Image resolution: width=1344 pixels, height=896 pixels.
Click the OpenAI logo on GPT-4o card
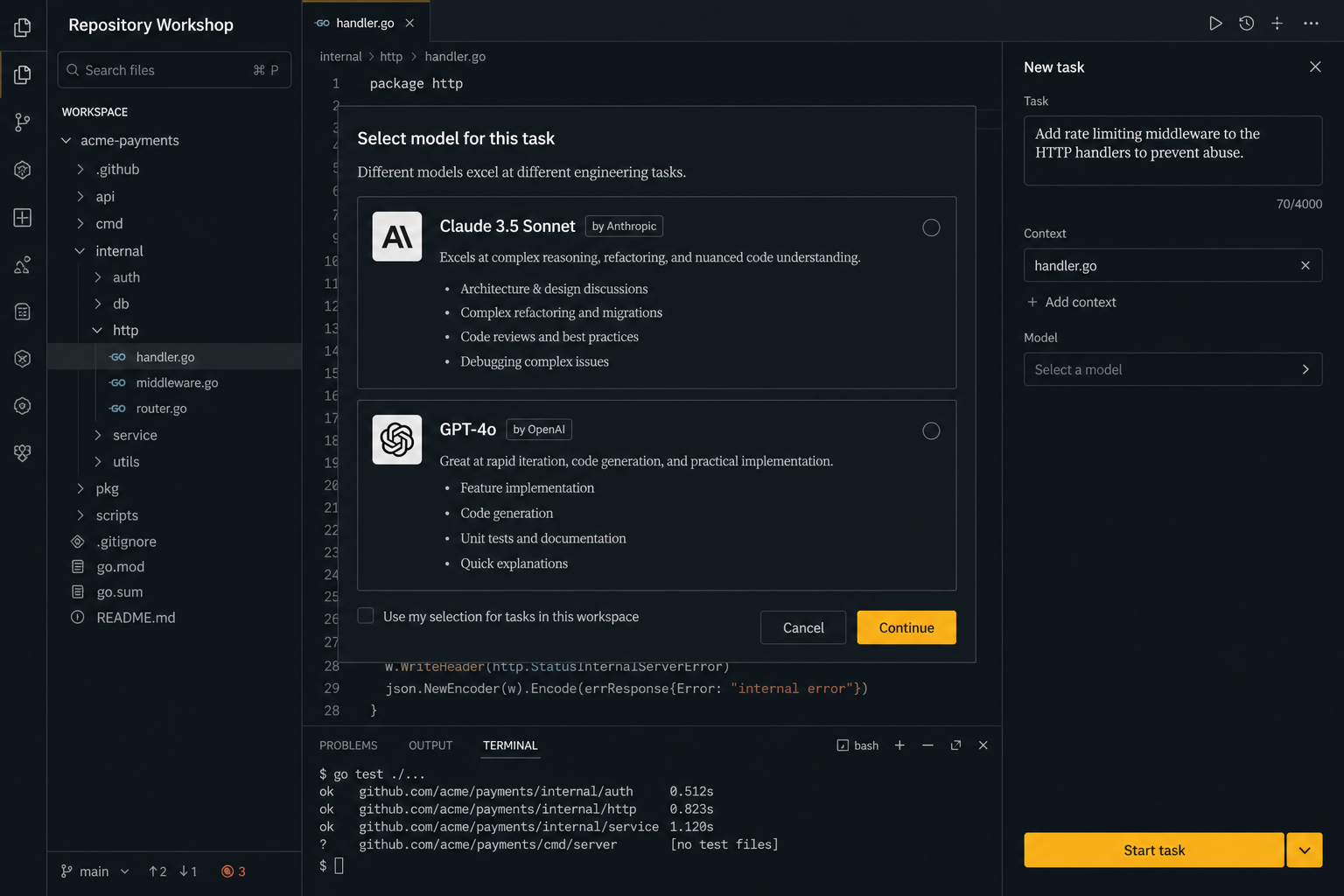397,439
